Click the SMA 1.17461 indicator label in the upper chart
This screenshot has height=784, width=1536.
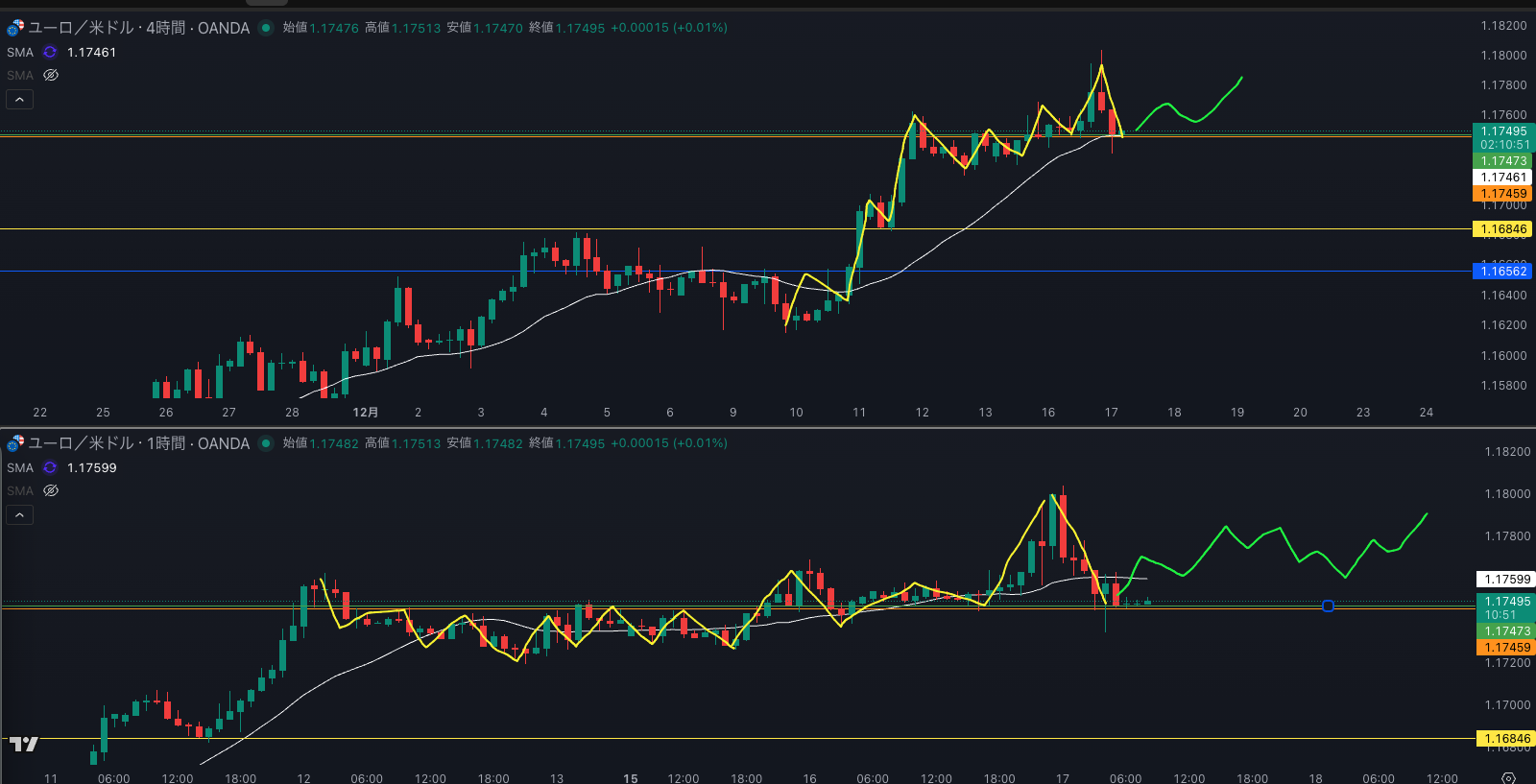(x=20, y=53)
